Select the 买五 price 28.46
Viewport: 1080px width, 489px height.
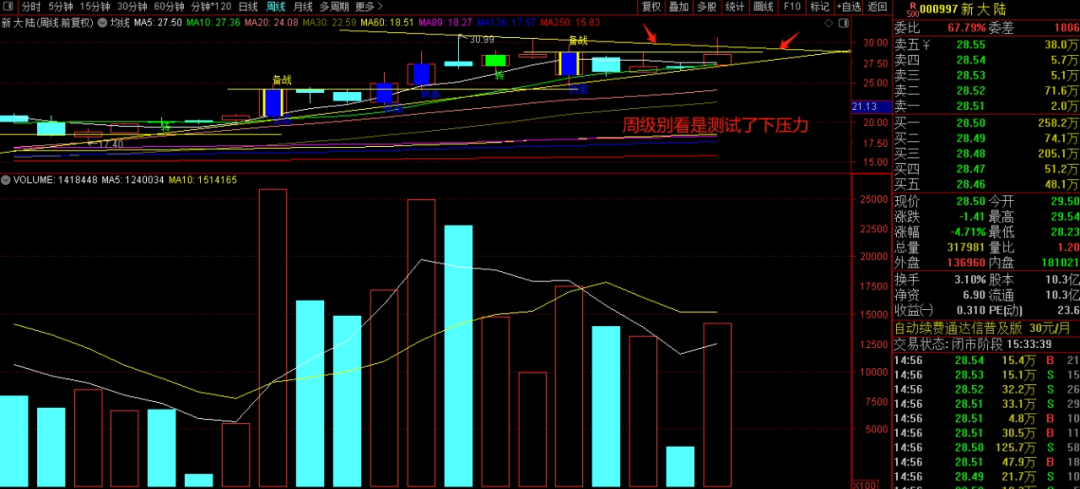(969, 184)
